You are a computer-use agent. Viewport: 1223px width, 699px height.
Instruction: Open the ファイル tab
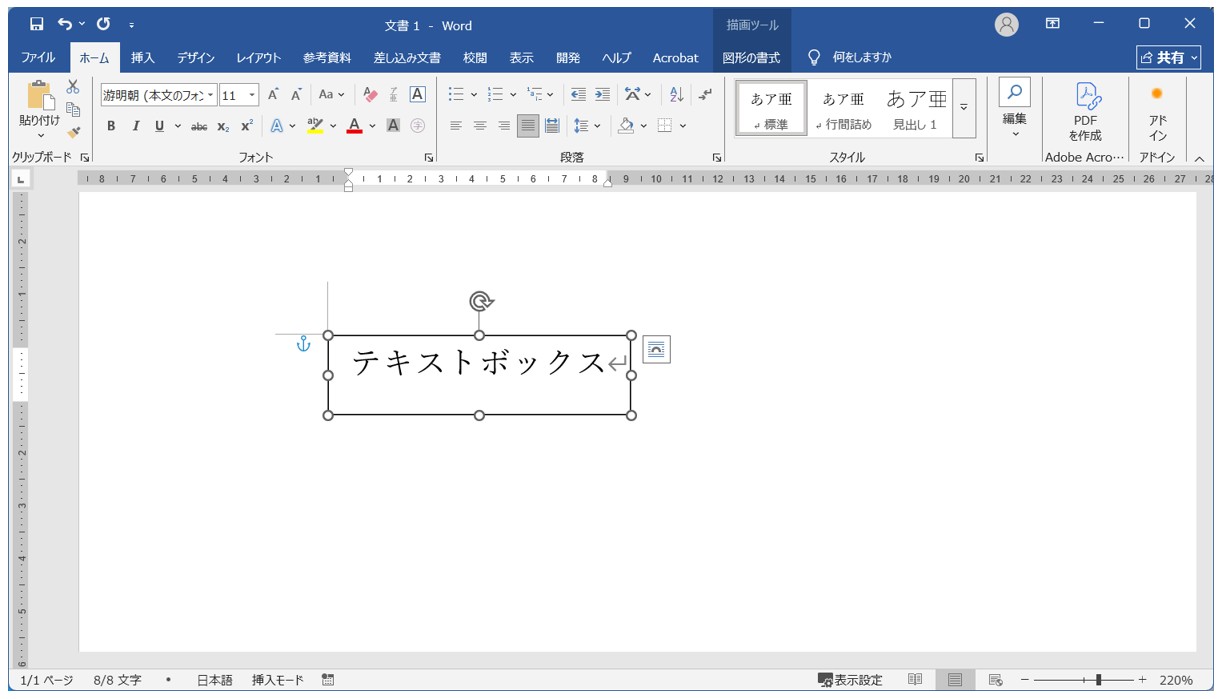coord(38,58)
